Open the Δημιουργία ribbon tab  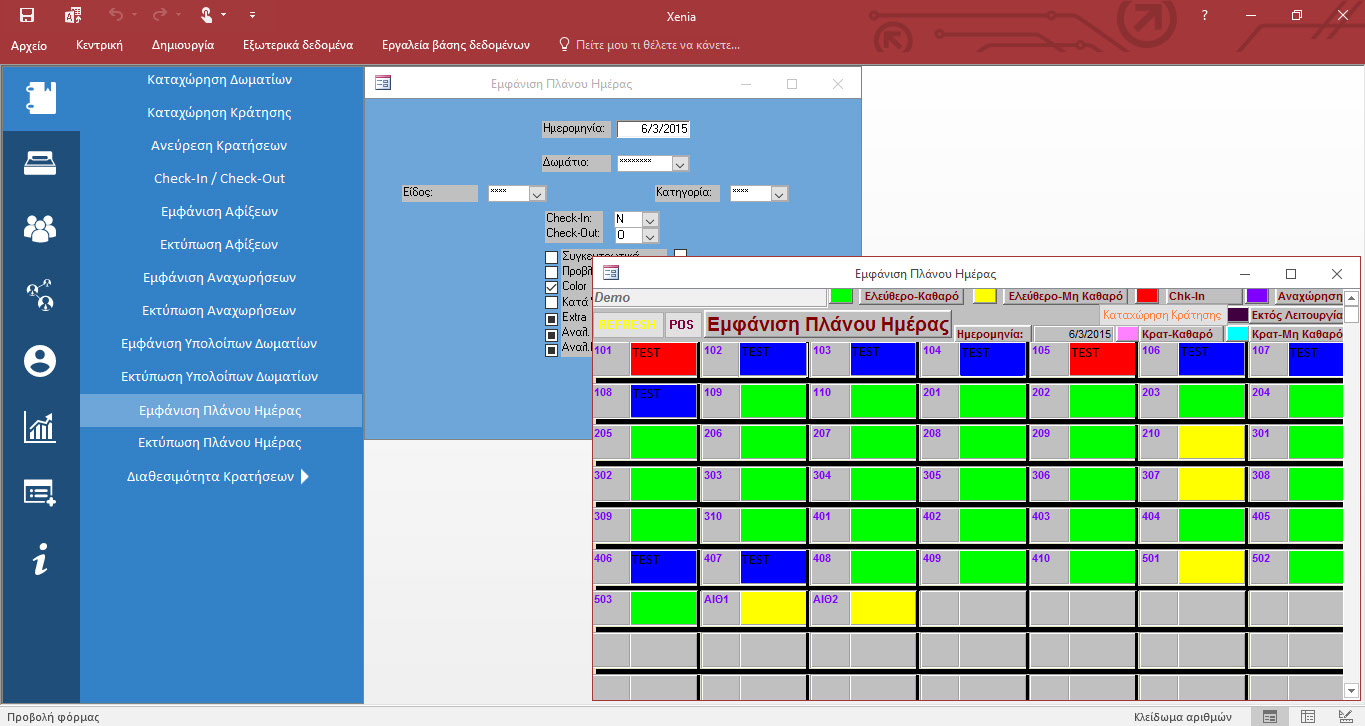(x=183, y=45)
